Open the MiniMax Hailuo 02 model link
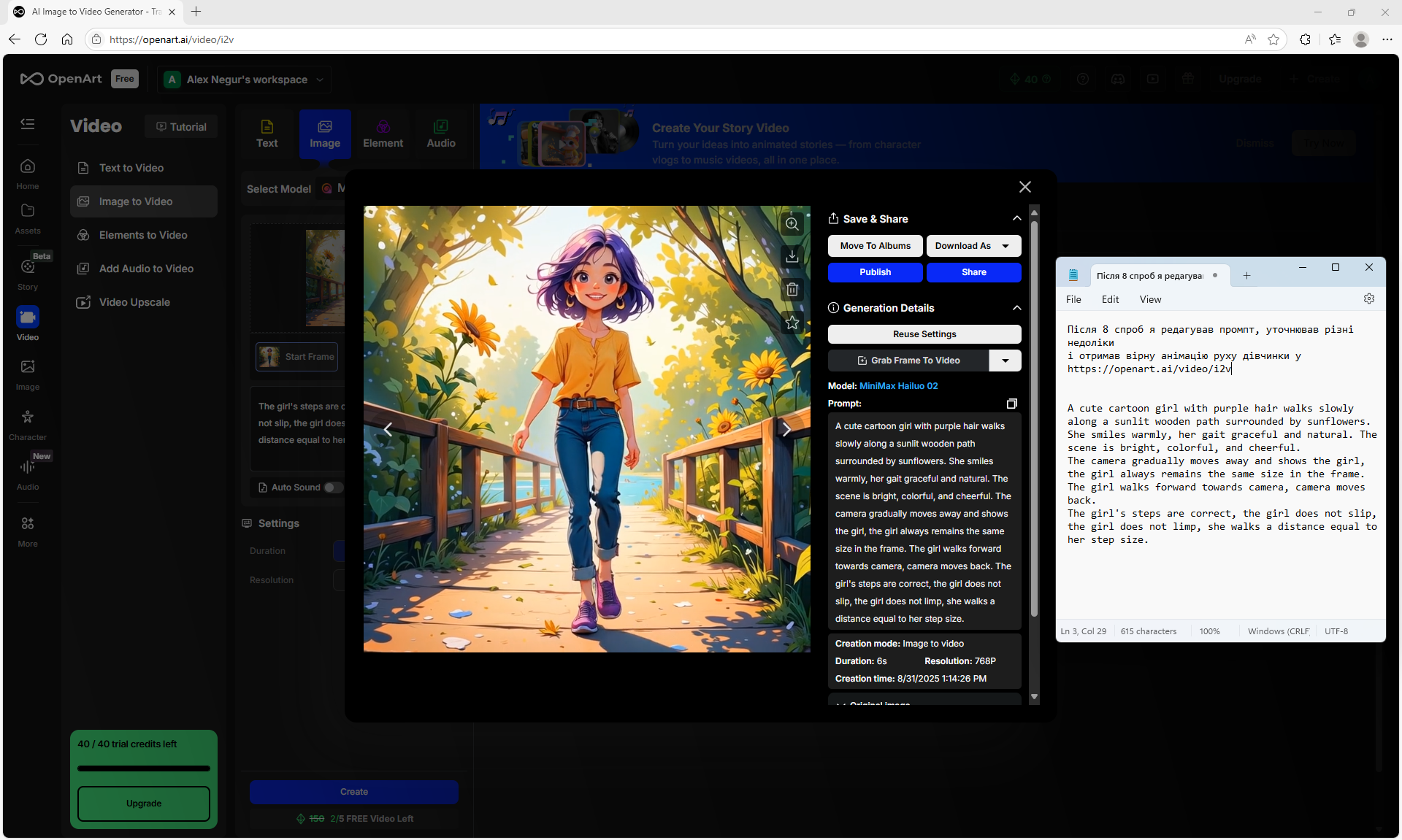The image size is (1402, 840). 898,386
